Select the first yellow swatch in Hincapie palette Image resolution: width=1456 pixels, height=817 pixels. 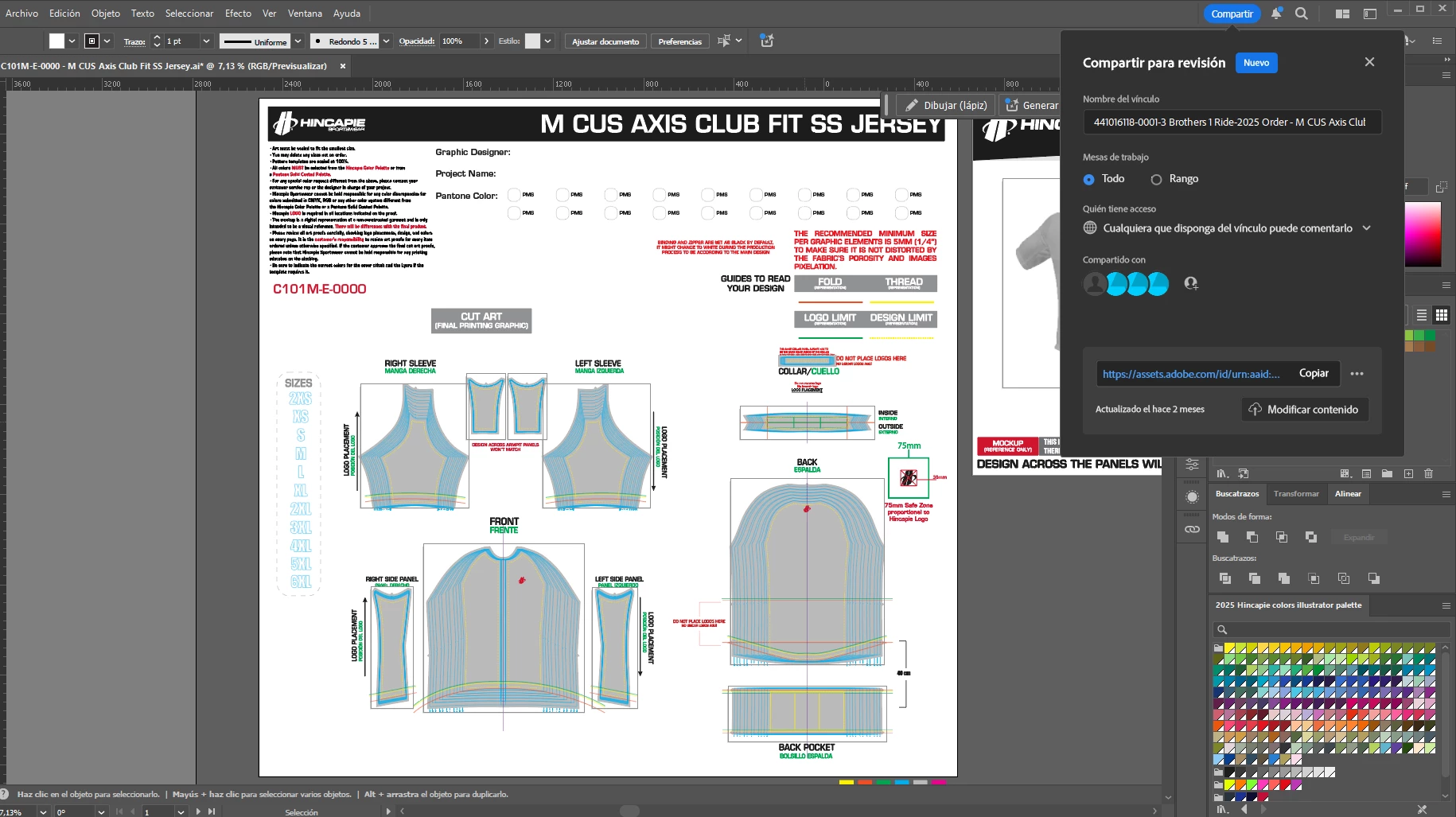[1229, 648]
